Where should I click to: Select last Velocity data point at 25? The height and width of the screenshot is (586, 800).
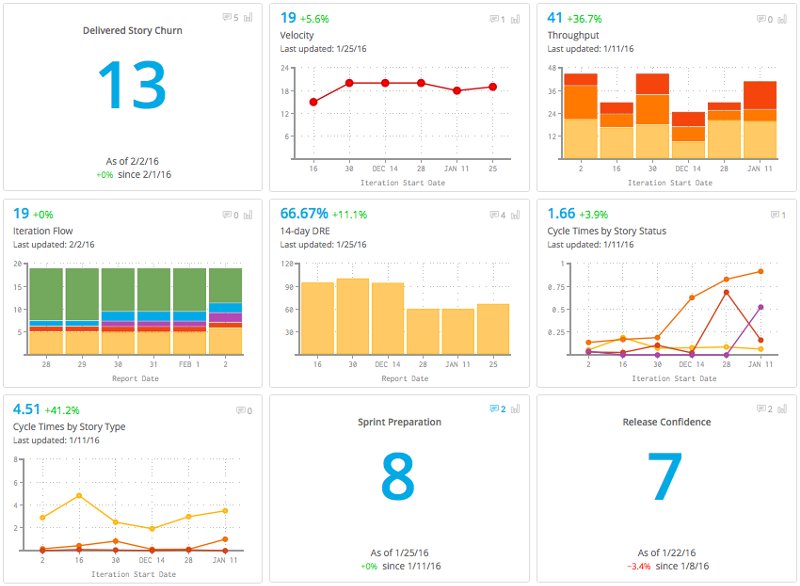(493, 87)
